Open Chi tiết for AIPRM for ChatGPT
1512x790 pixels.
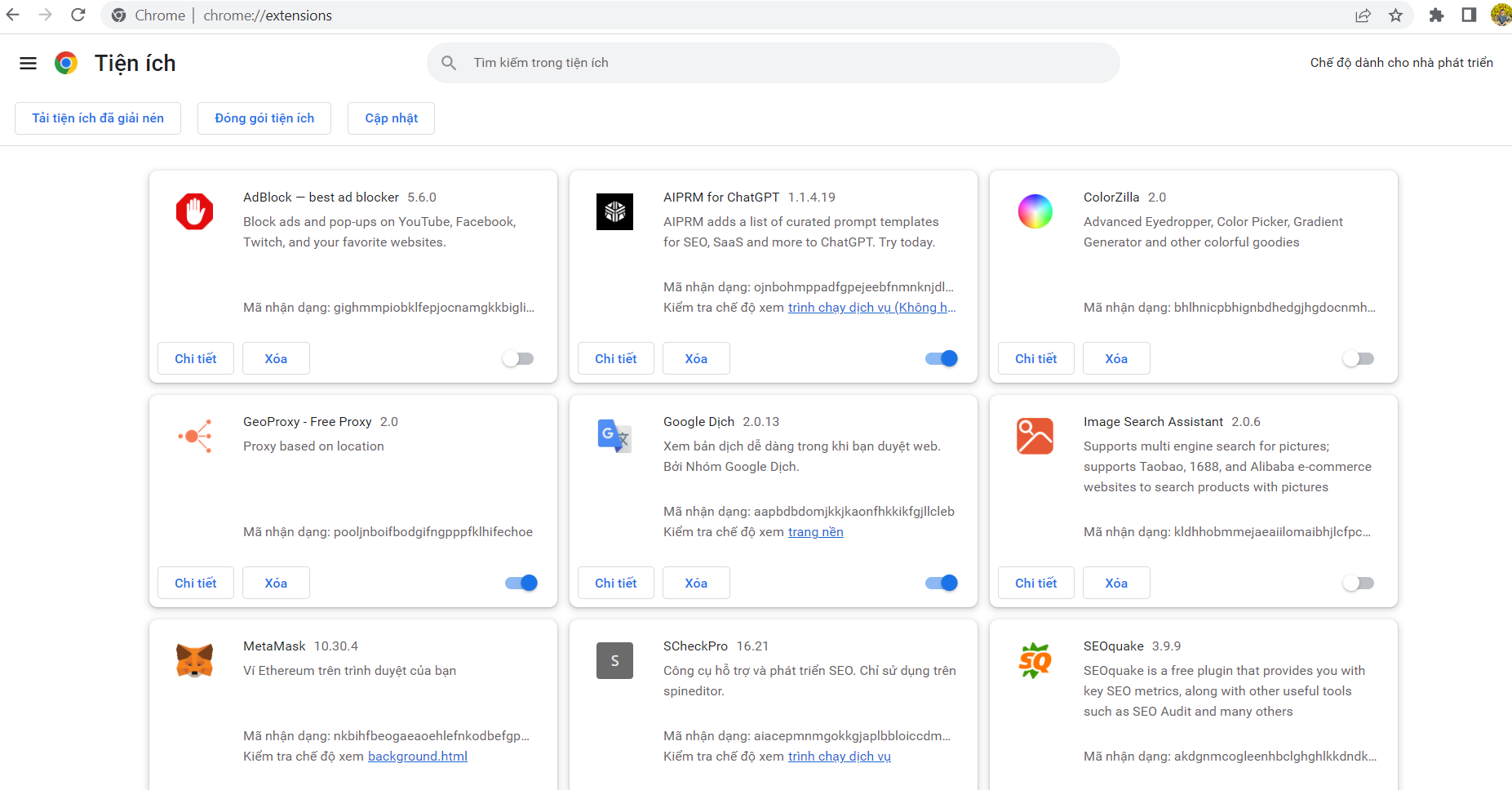coord(616,358)
